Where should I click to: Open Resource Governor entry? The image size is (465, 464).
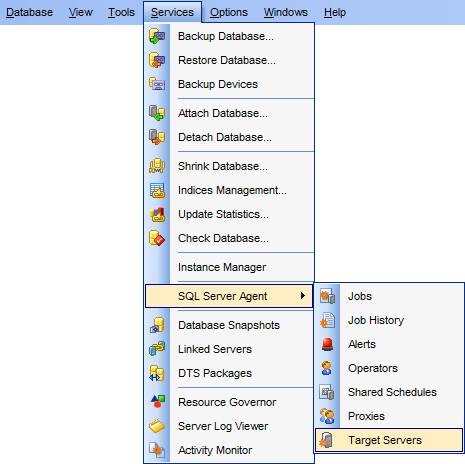[229, 402]
